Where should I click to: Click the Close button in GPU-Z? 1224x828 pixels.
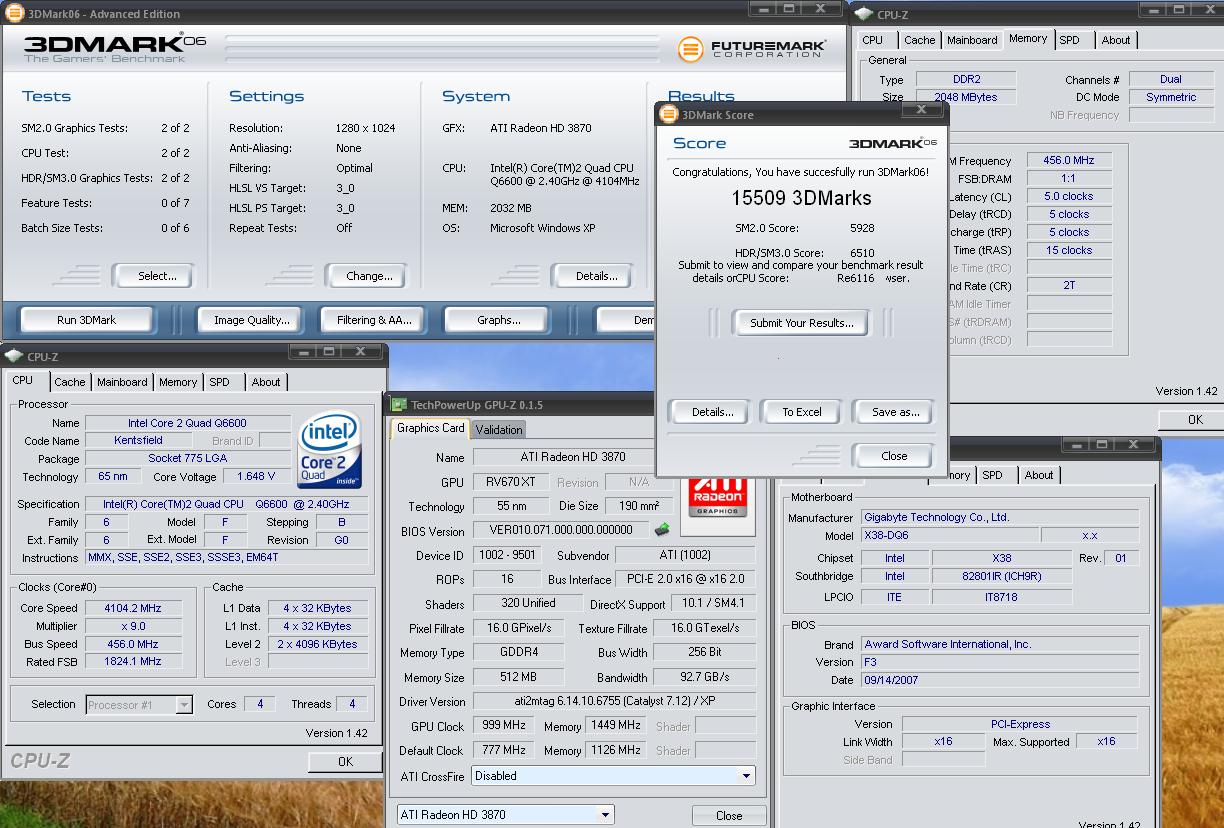click(x=729, y=816)
